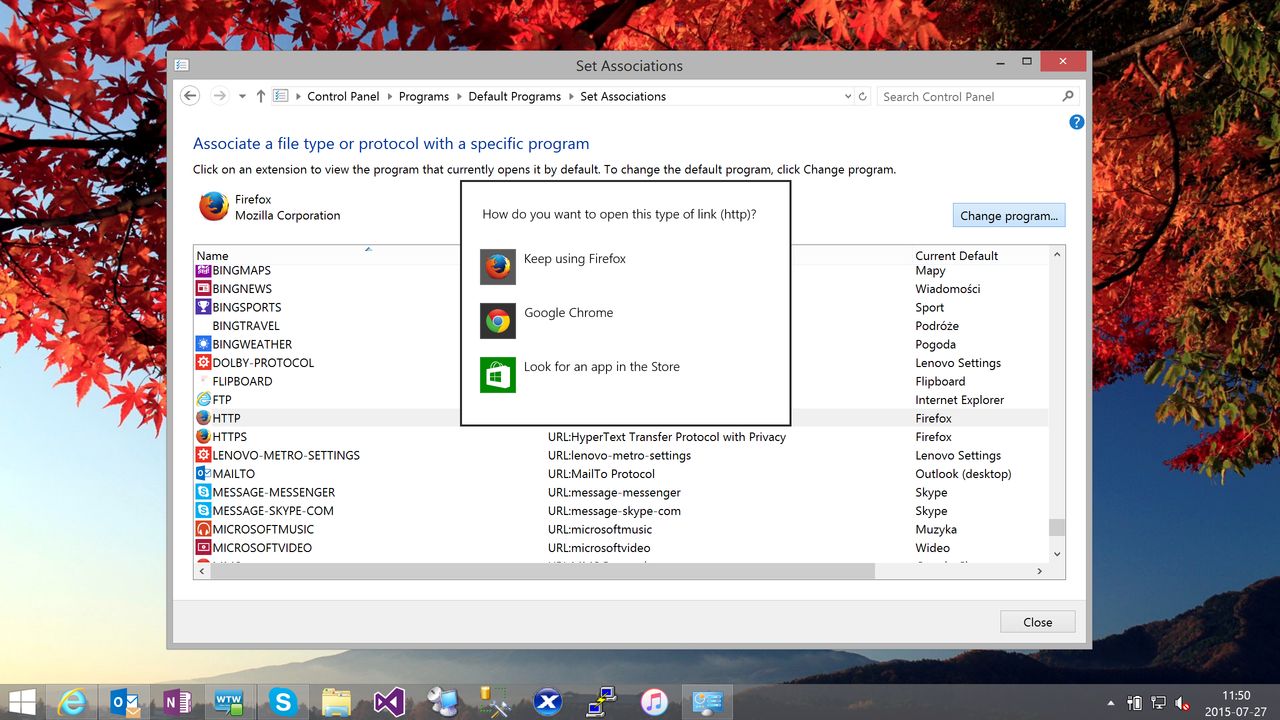
Task: Select the DOLBY-PROTOCOL icon
Action: pyautogui.click(x=203, y=363)
